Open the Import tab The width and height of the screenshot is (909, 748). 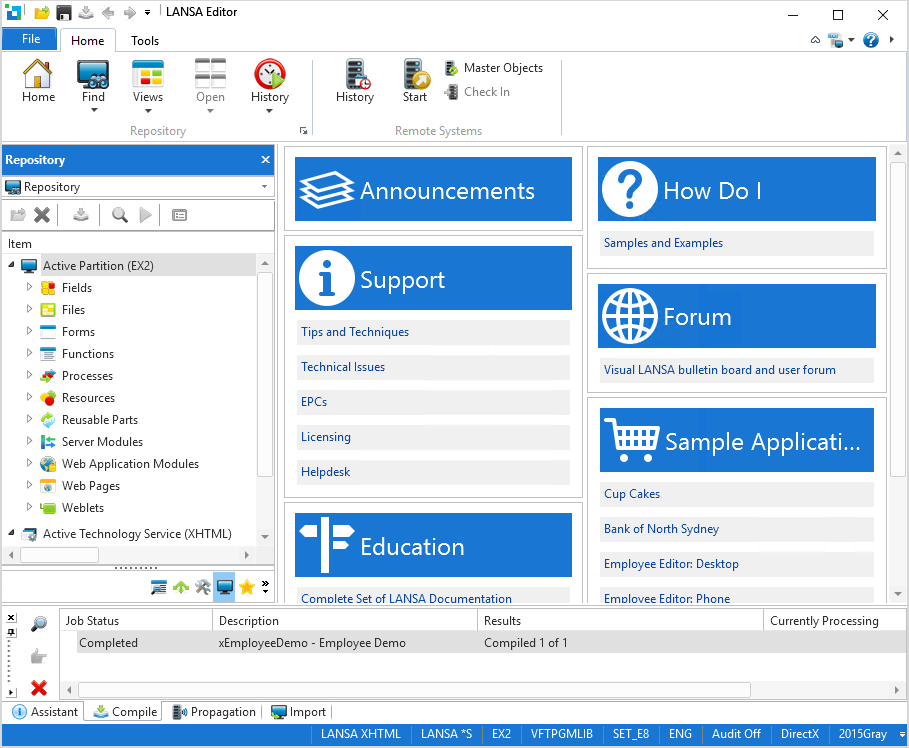(299, 711)
